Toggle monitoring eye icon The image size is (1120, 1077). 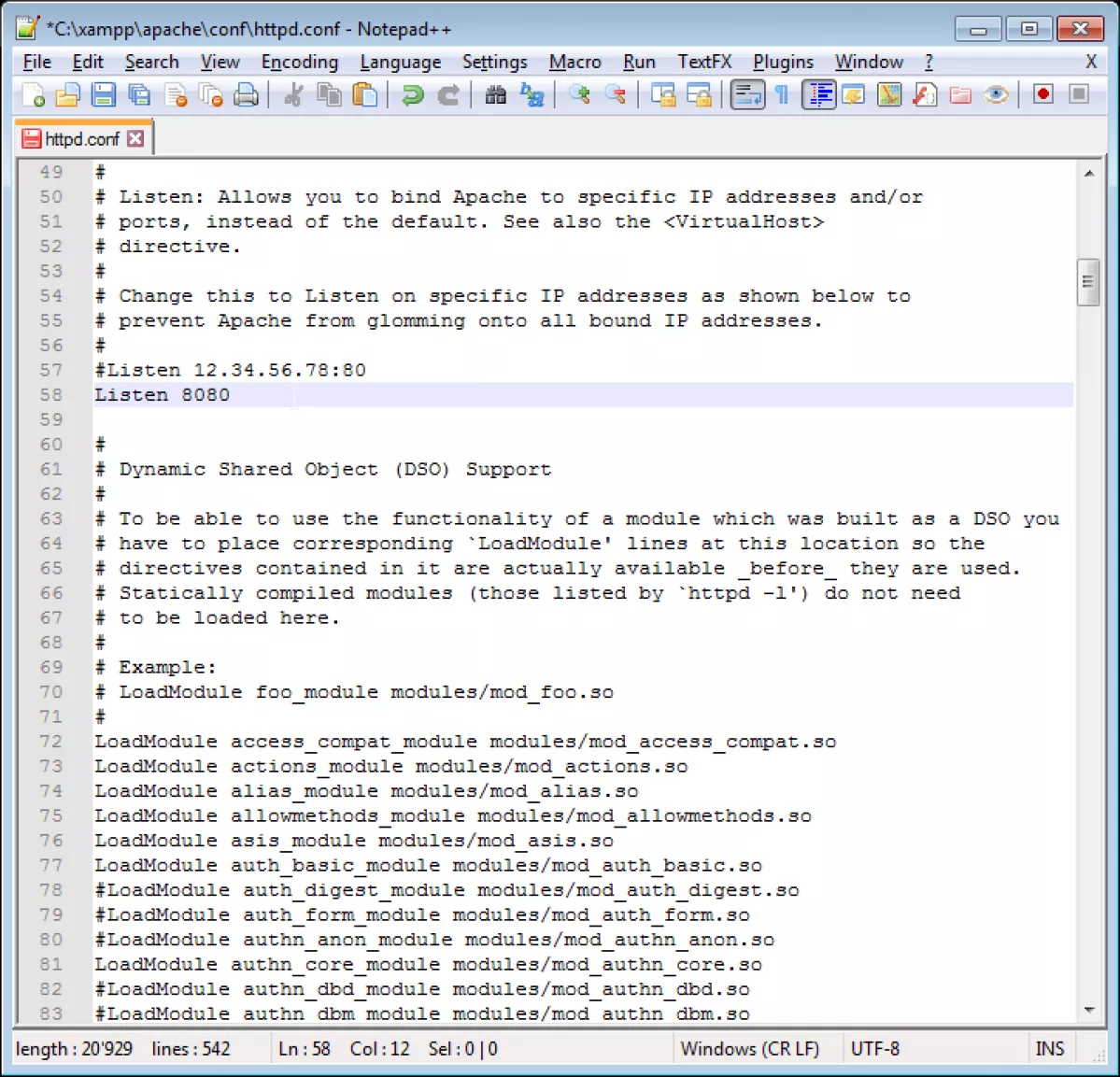[x=996, y=95]
